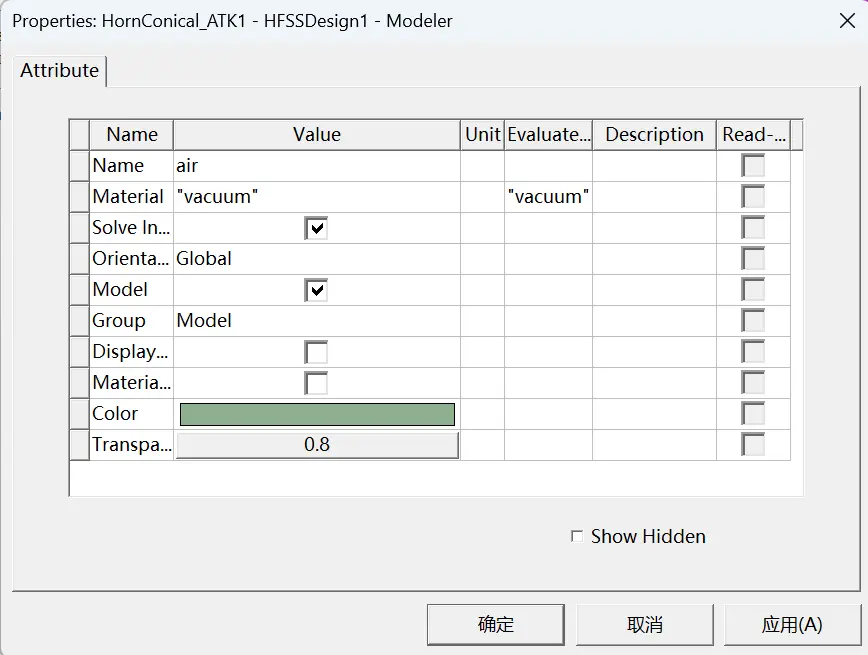Set Color row read-only checkbox

(753, 414)
